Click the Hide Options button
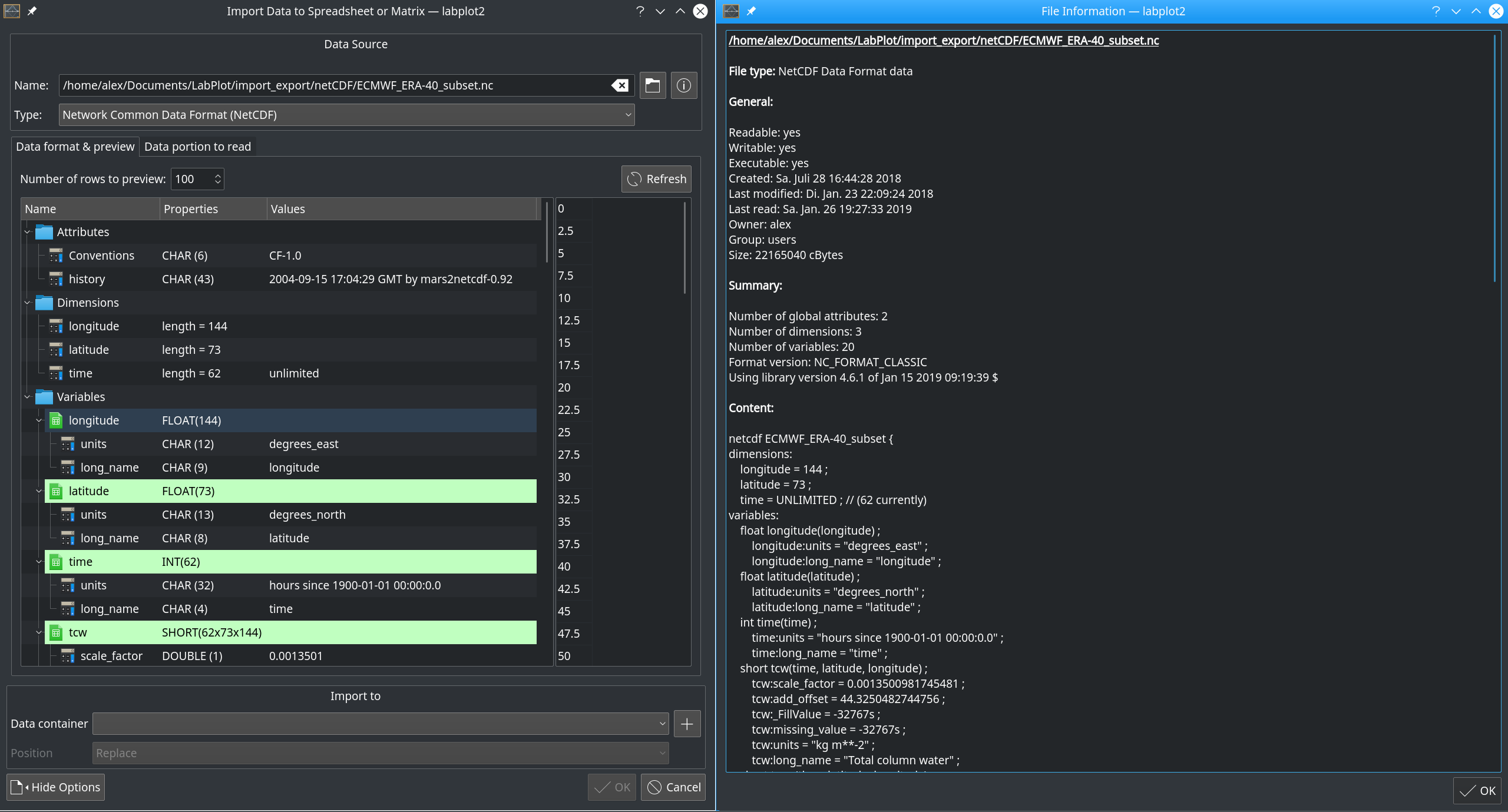Image resolution: width=1508 pixels, height=812 pixels. point(55,787)
